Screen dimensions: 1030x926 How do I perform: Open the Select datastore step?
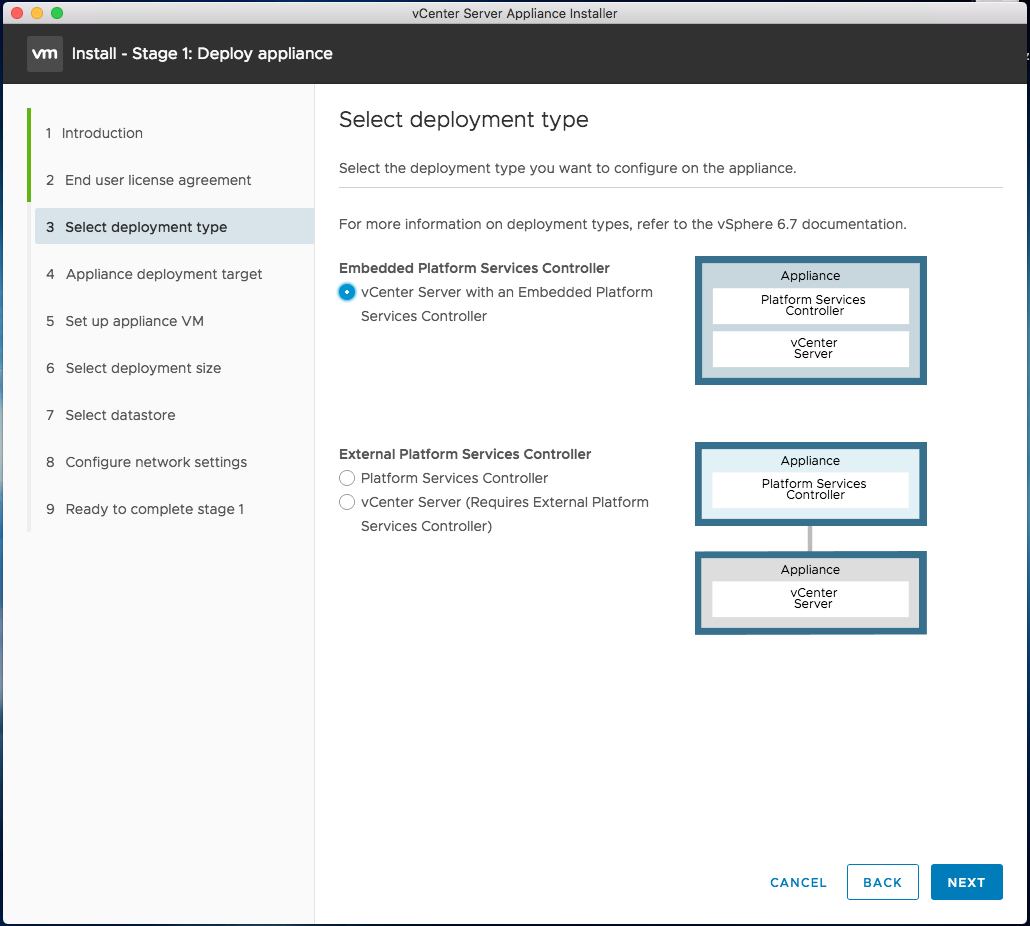pos(120,415)
